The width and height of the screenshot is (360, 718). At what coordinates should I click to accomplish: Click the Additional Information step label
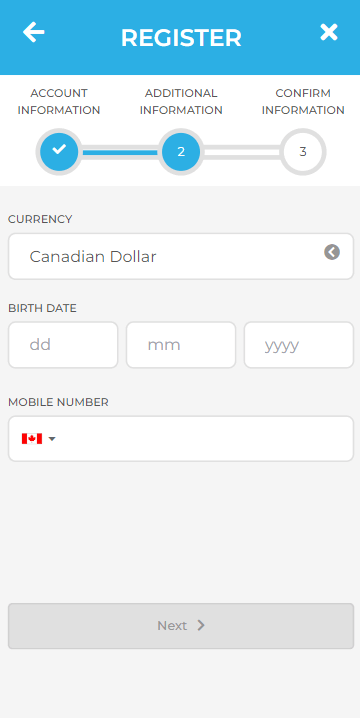181,102
